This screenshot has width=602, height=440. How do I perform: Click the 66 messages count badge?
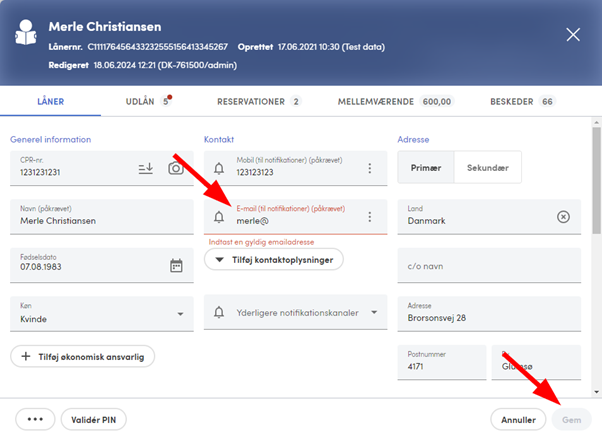tap(547, 101)
